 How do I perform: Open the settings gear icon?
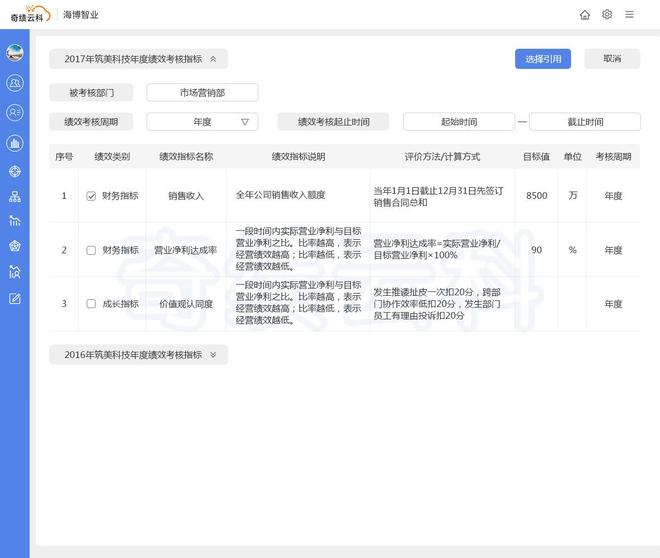(607, 15)
